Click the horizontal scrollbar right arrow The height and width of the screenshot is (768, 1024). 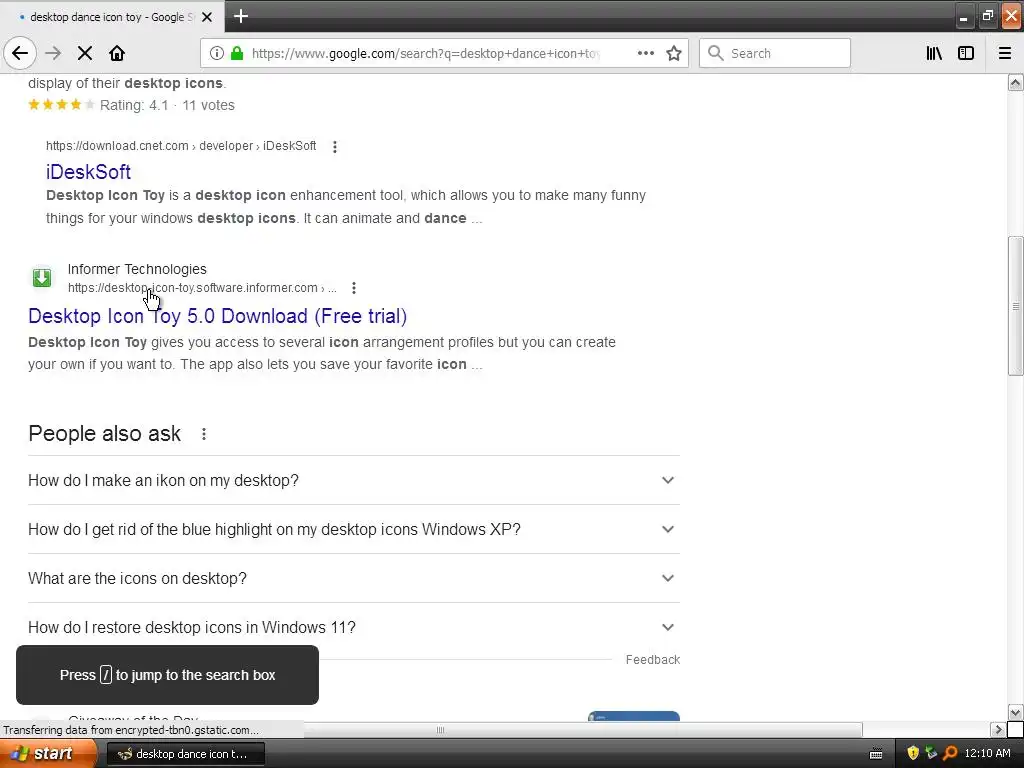point(998,729)
